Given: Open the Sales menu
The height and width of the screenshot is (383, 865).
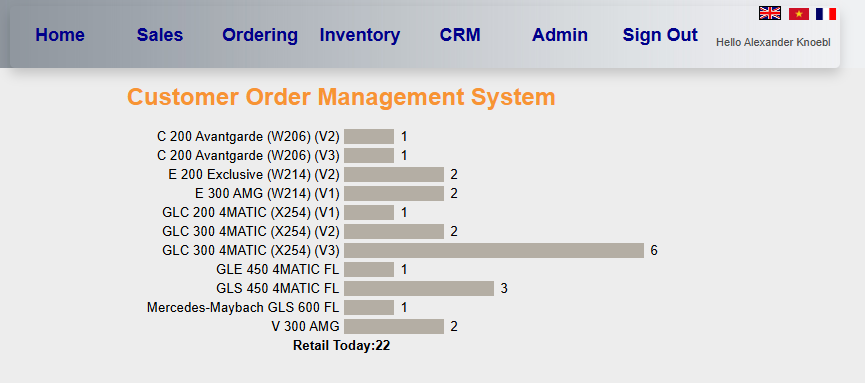Looking at the screenshot, I should 160,35.
